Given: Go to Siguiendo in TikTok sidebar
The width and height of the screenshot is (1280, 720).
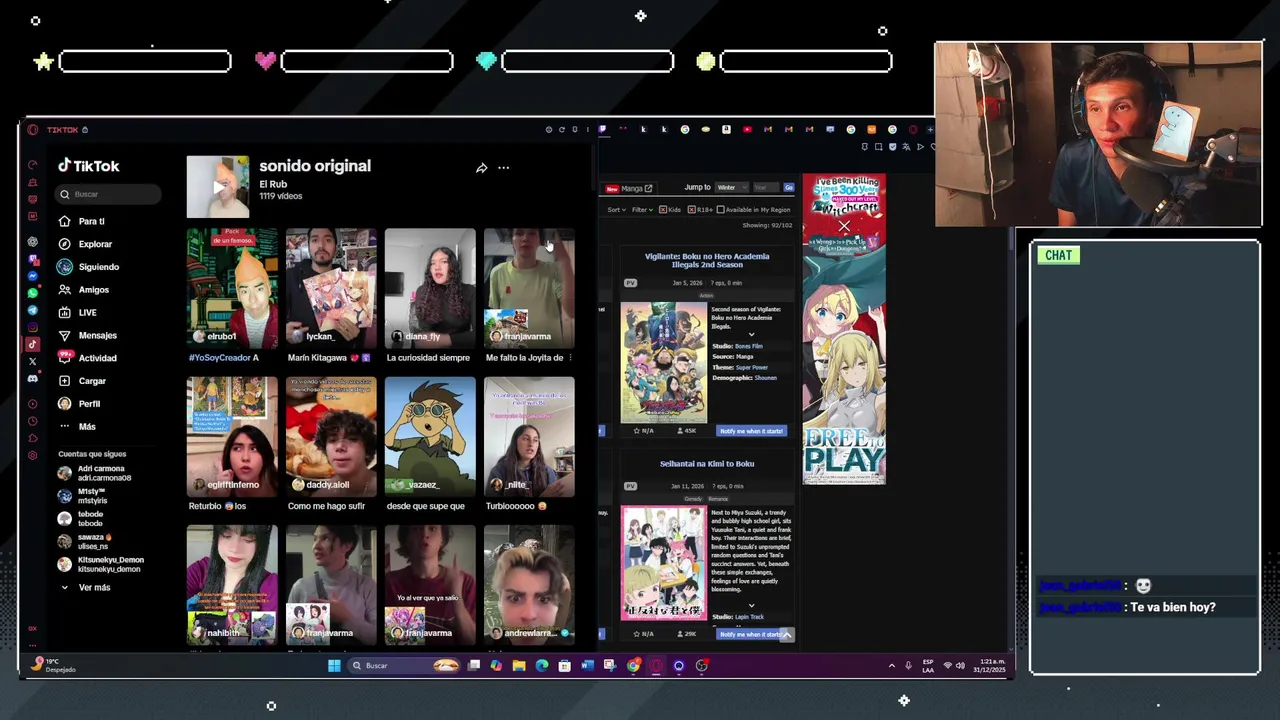Looking at the screenshot, I should click(88, 267).
